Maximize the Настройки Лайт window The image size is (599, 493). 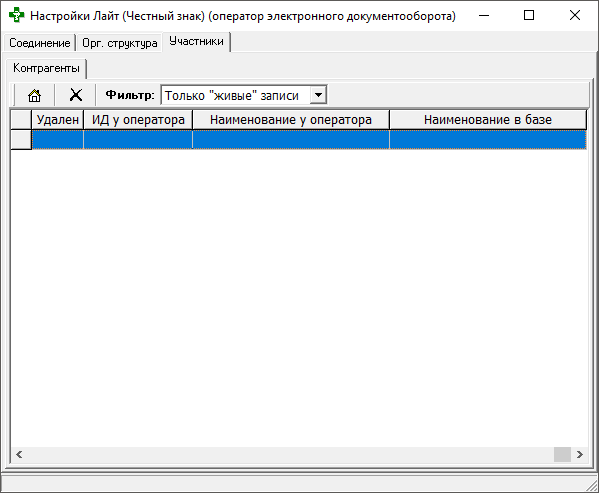[529, 16]
